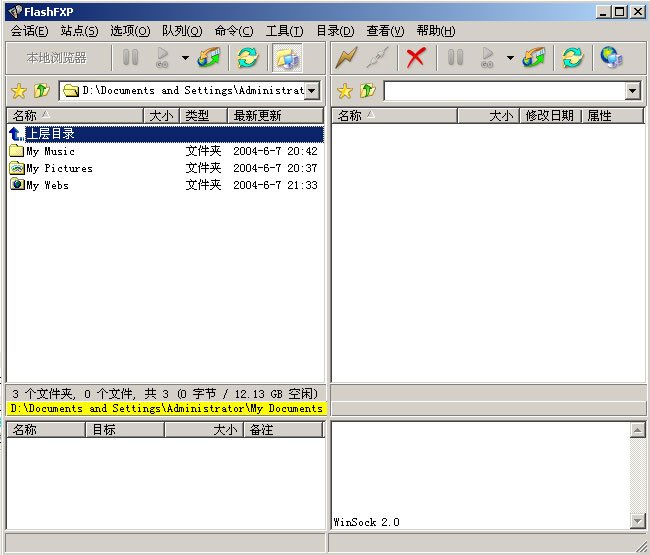This screenshot has height=555, width=650.
Task: Open the 目录(D) menu
Action: [335, 31]
